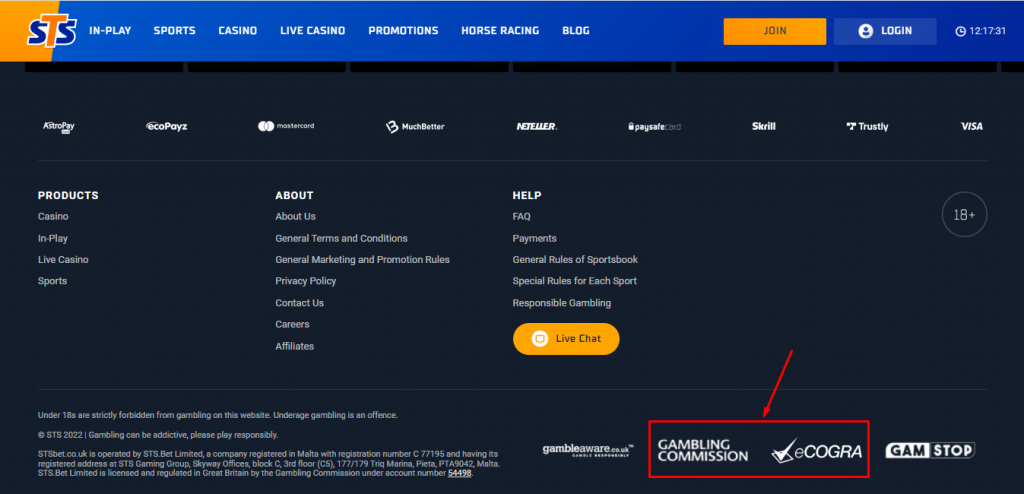This screenshot has width=1024, height=494.
Task: Go to the Live Casino header tab
Action: pos(312,31)
